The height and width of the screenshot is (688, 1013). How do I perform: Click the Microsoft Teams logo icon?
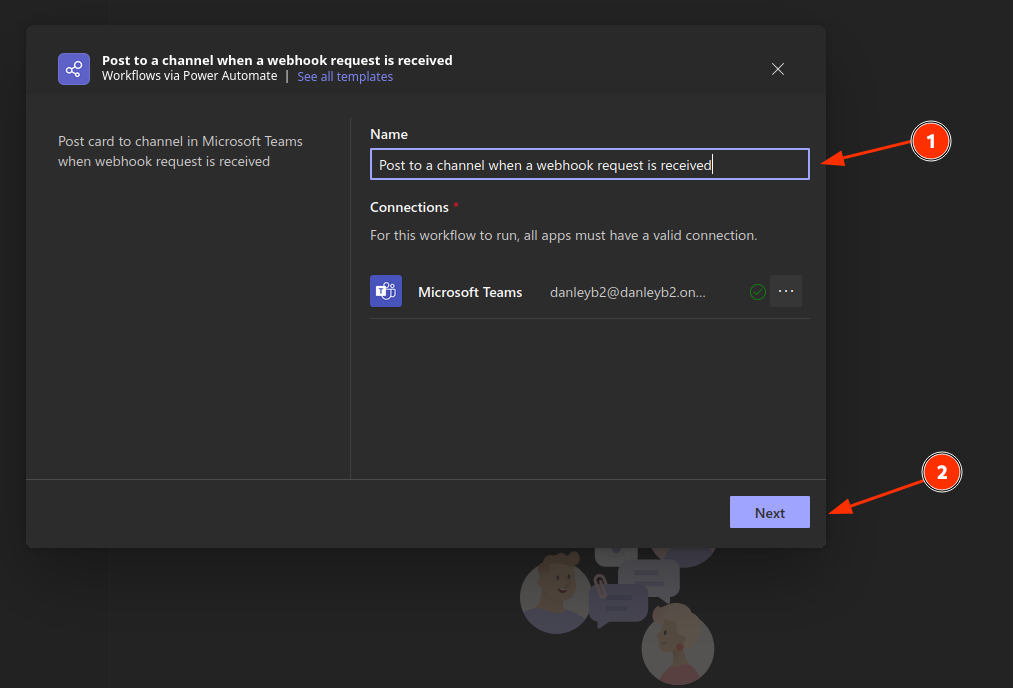pyautogui.click(x=386, y=291)
